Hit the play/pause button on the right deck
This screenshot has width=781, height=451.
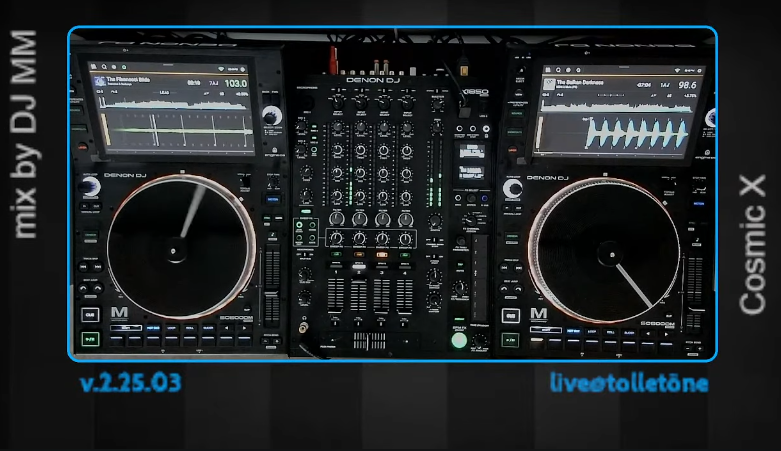coord(510,340)
